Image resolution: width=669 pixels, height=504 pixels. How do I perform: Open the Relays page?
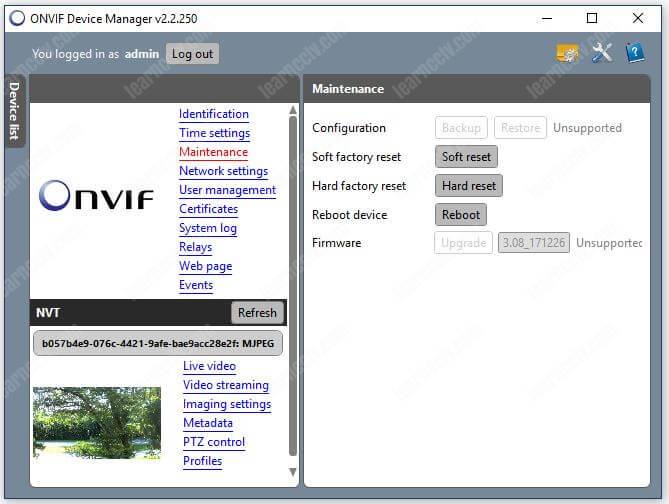(x=195, y=247)
